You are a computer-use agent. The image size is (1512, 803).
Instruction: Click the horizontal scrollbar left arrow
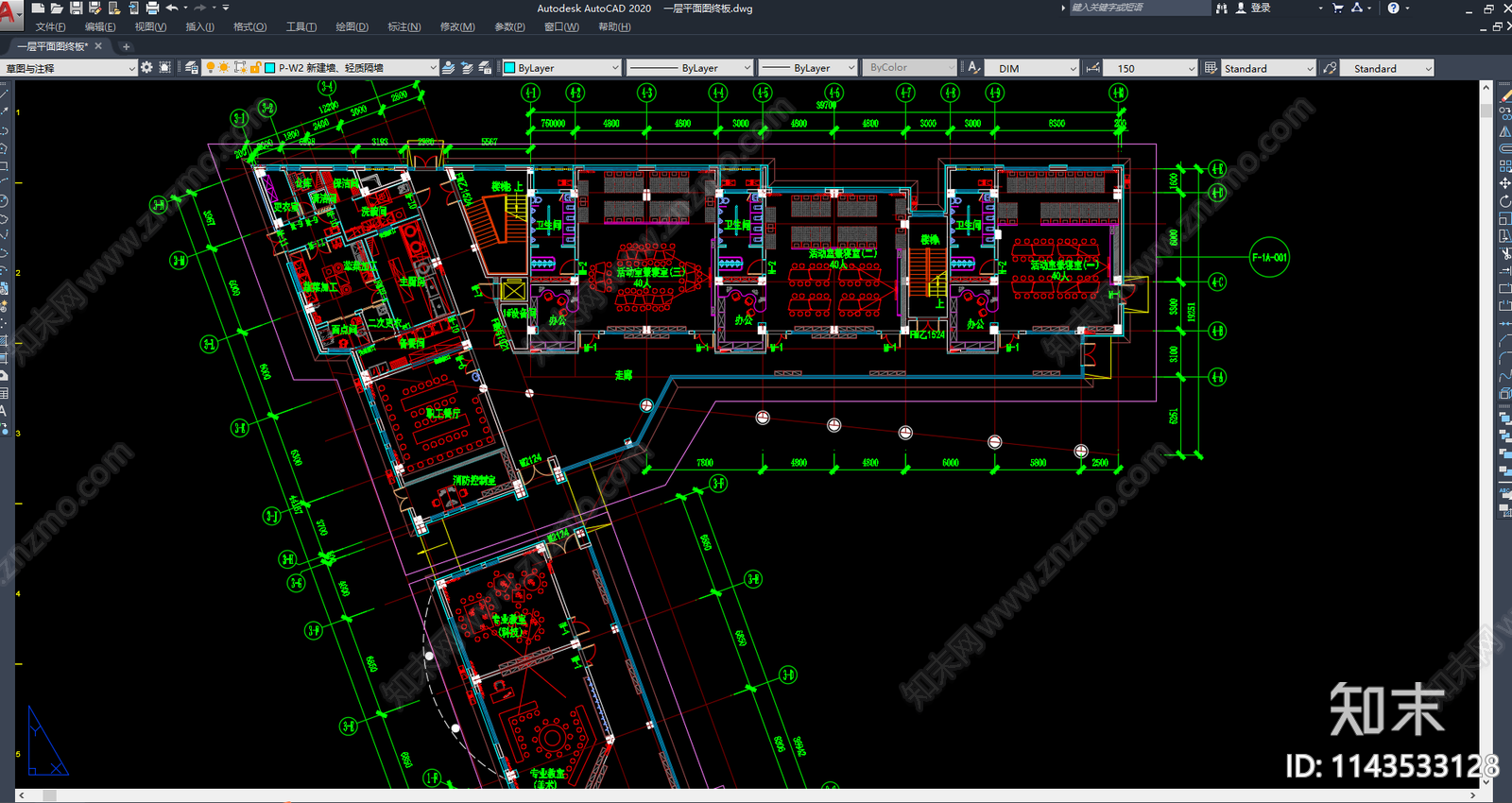(22, 795)
